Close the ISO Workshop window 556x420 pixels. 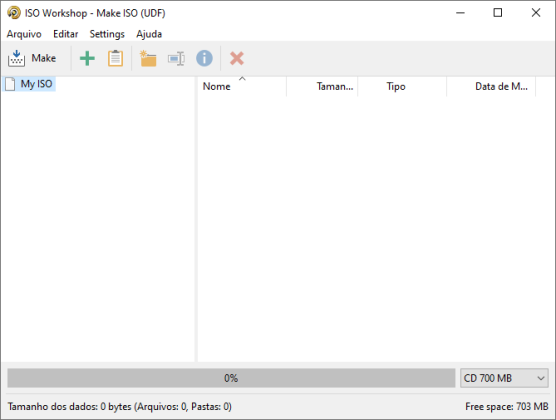tap(536, 13)
